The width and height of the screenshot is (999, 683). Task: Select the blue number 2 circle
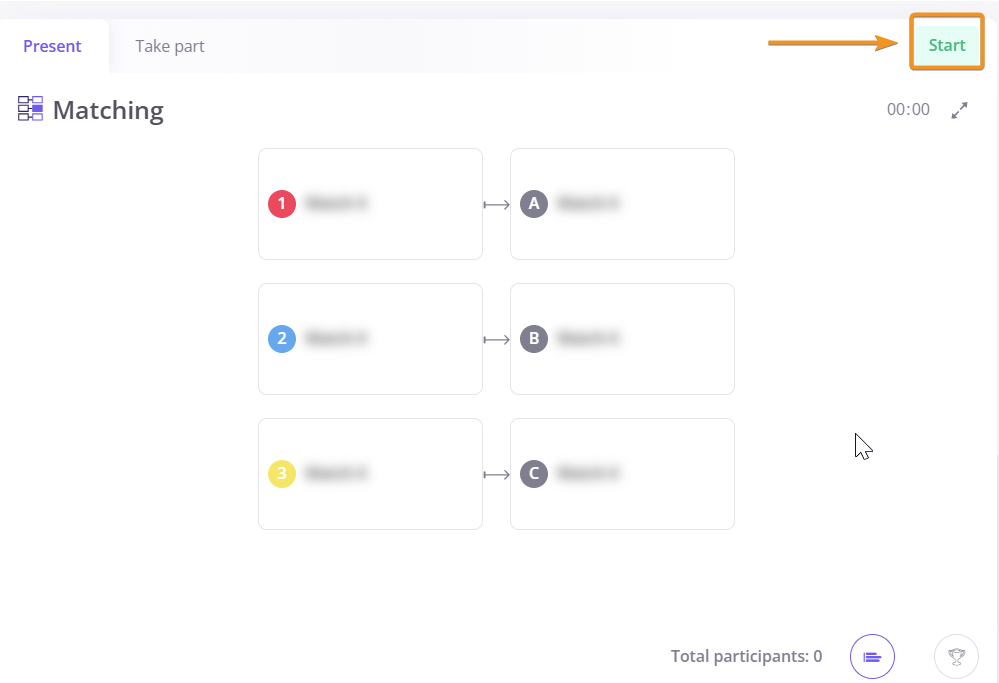point(282,339)
